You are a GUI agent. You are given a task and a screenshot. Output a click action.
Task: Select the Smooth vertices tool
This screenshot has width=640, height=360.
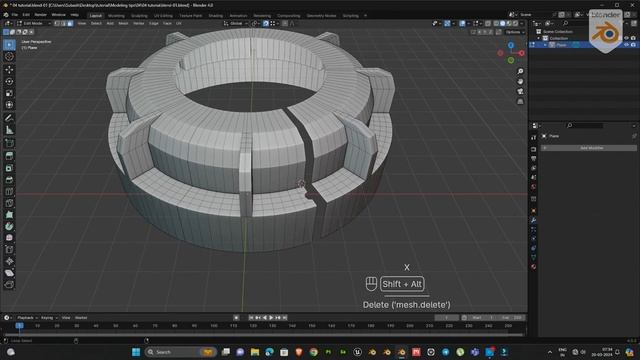coord(9,238)
